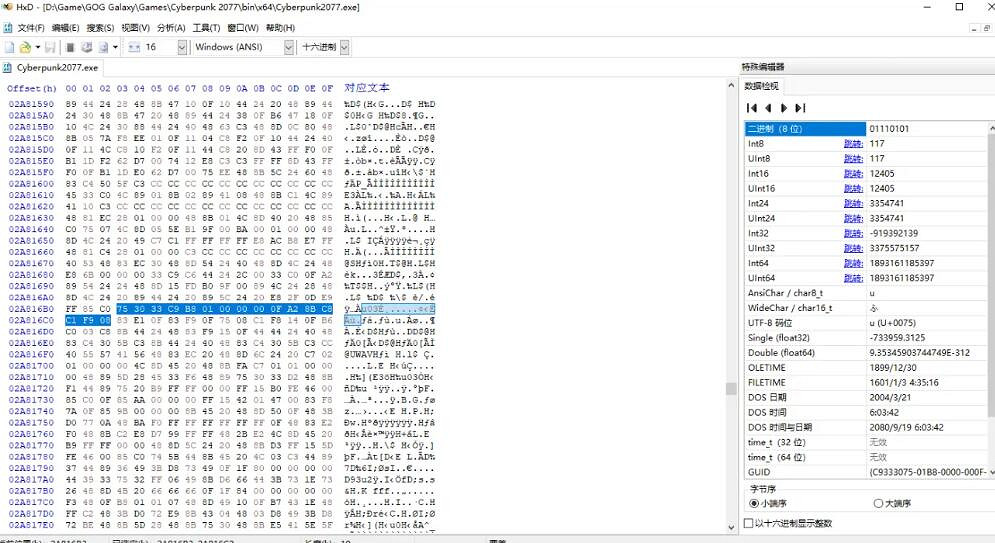Select the FILETIME inspector row
The height and width of the screenshot is (543, 995).
tap(866, 383)
